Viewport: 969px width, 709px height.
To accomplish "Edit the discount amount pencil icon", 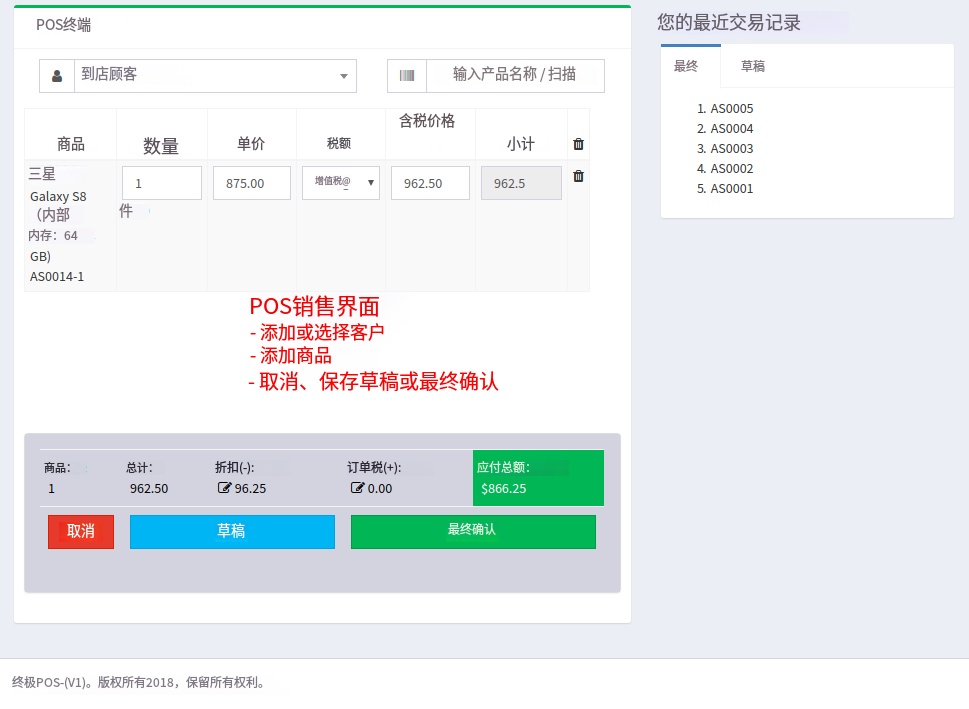I will tap(224, 489).
